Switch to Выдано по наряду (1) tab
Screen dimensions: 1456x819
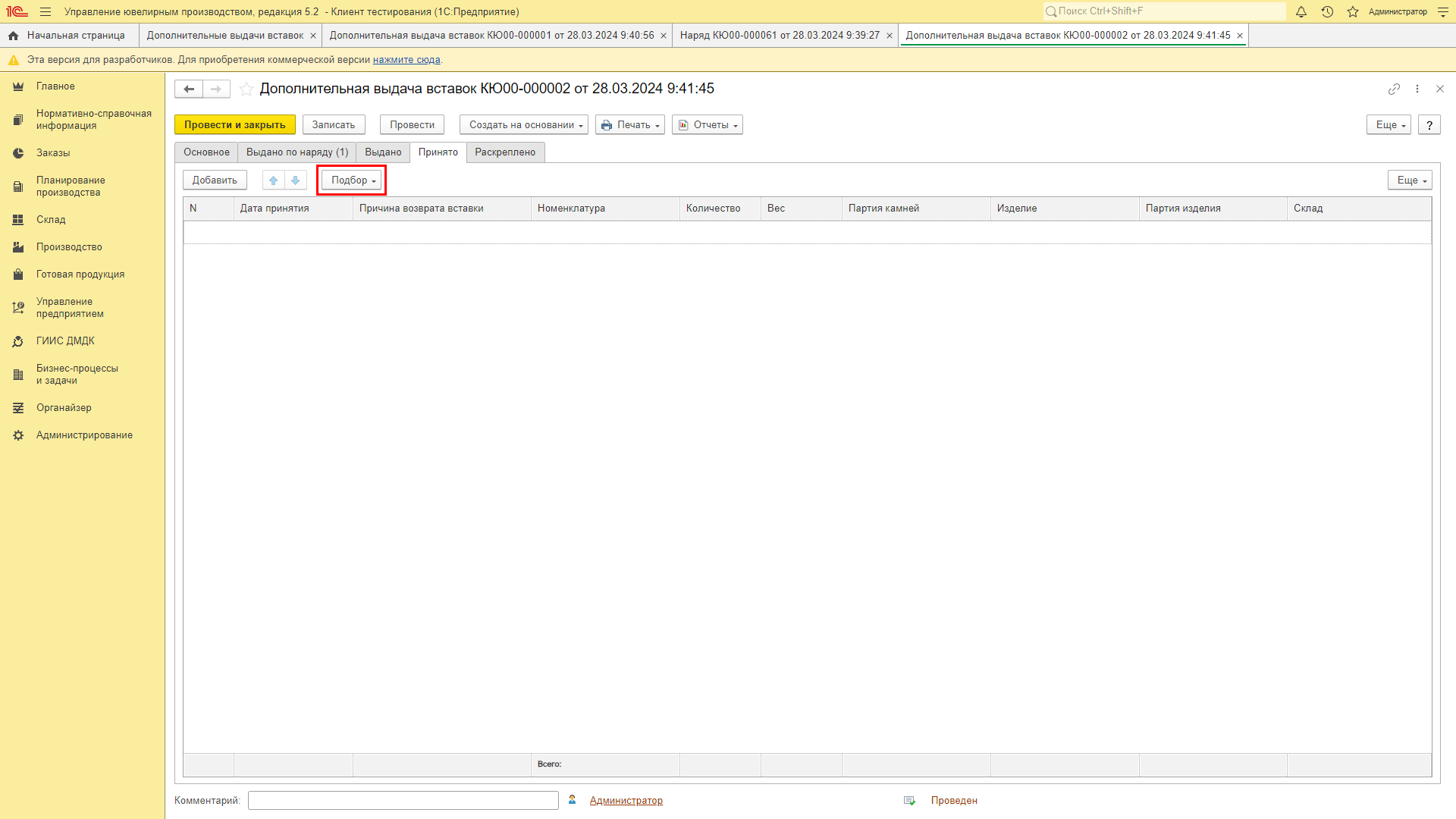pos(297,152)
